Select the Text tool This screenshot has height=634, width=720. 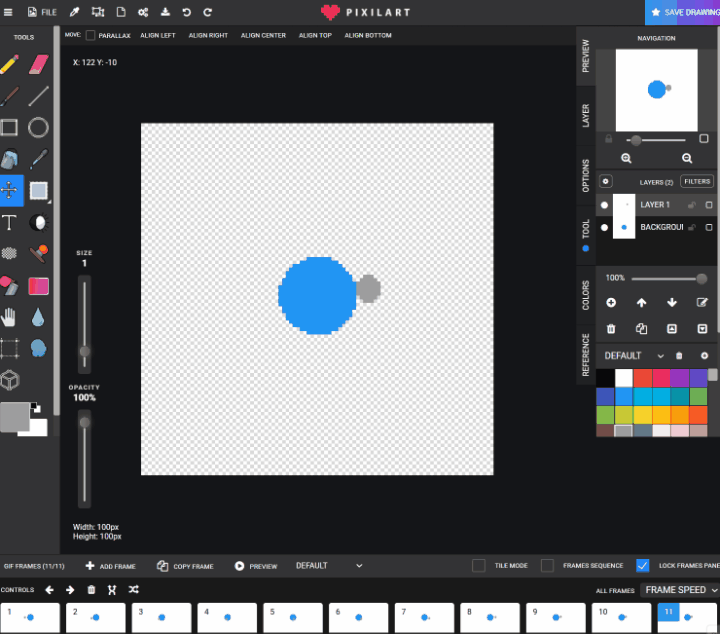click(x=10, y=222)
